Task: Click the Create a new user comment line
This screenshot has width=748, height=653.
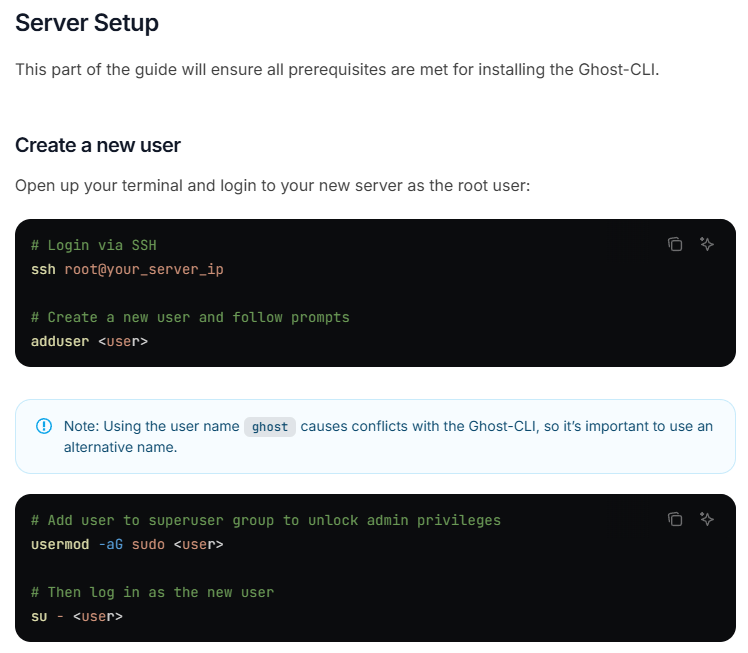Action: click(x=190, y=317)
